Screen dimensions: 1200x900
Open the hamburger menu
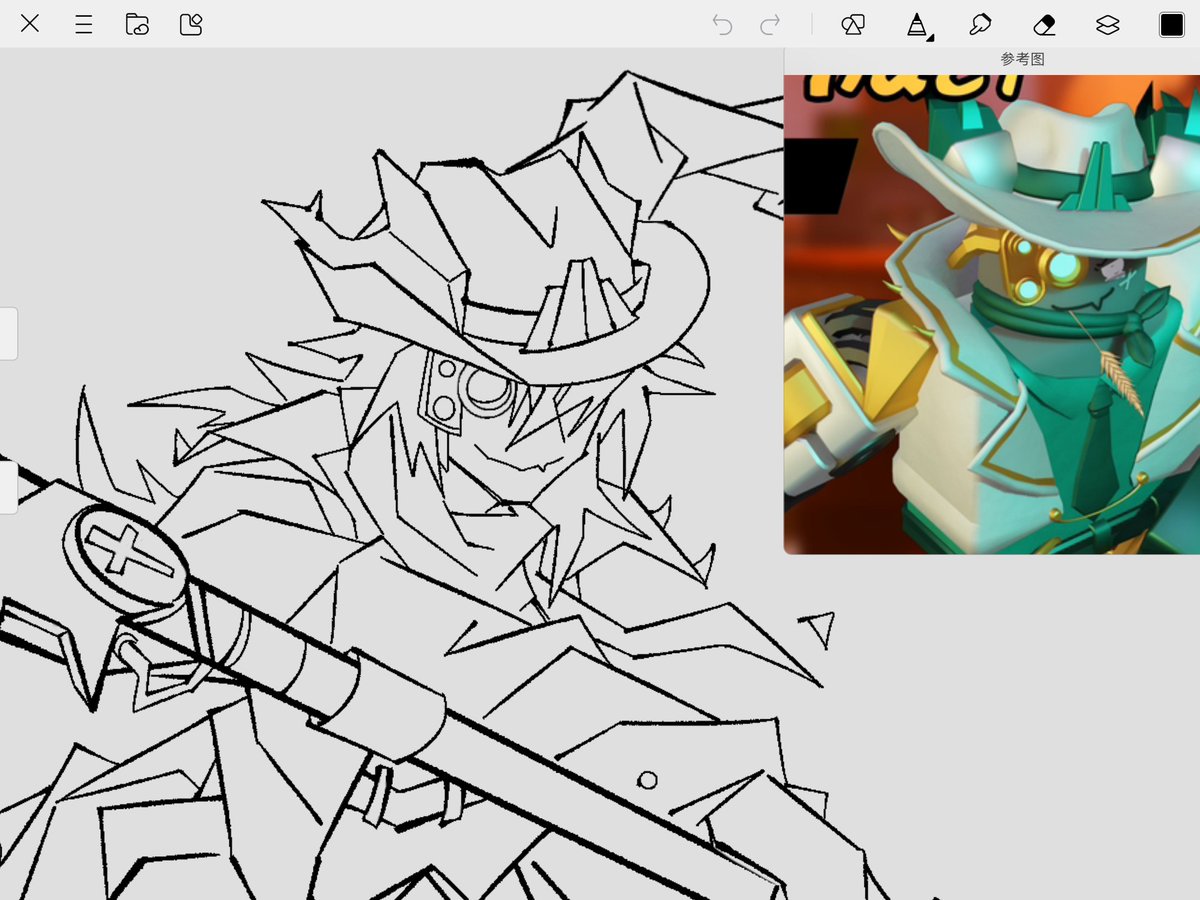click(x=84, y=24)
